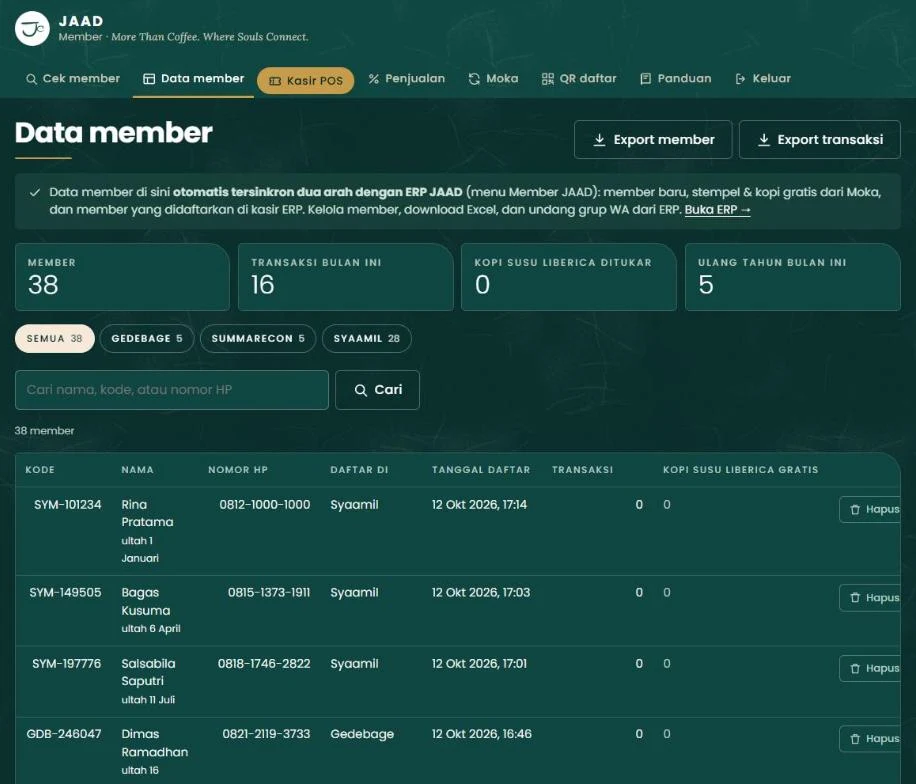Click ticket icon in Kasir POS
Screen dimensions: 916x784
pyautogui.click(x=275, y=81)
